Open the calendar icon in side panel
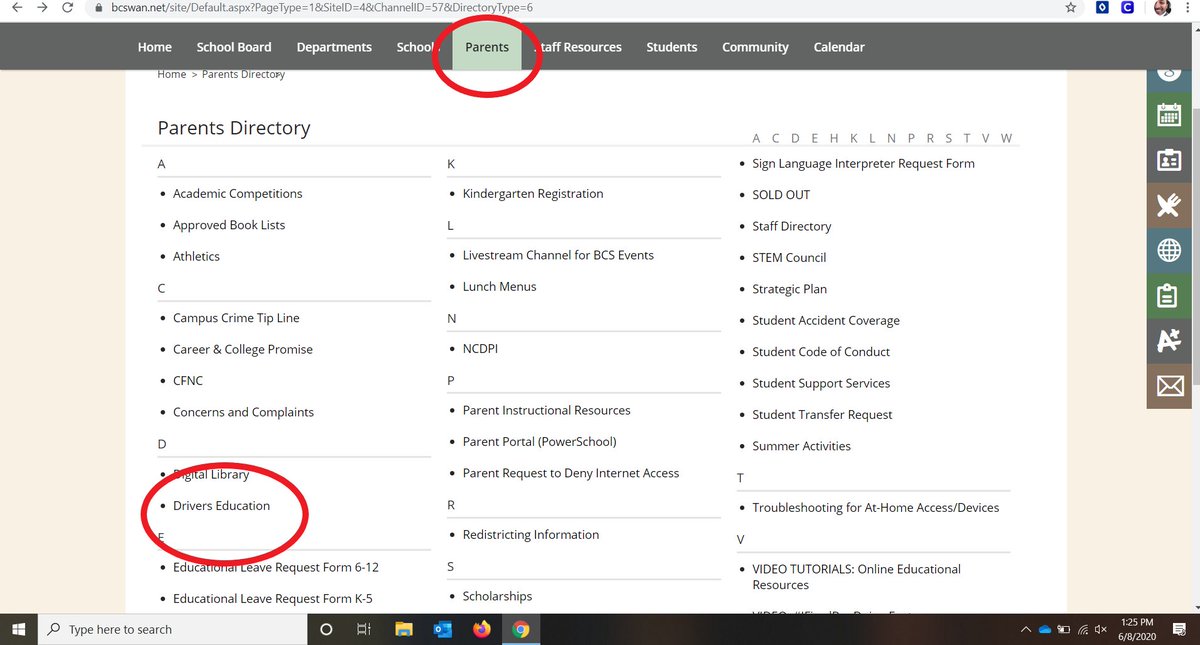Image resolution: width=1200 pixels, height=645 pixels. pos(1168,113)
